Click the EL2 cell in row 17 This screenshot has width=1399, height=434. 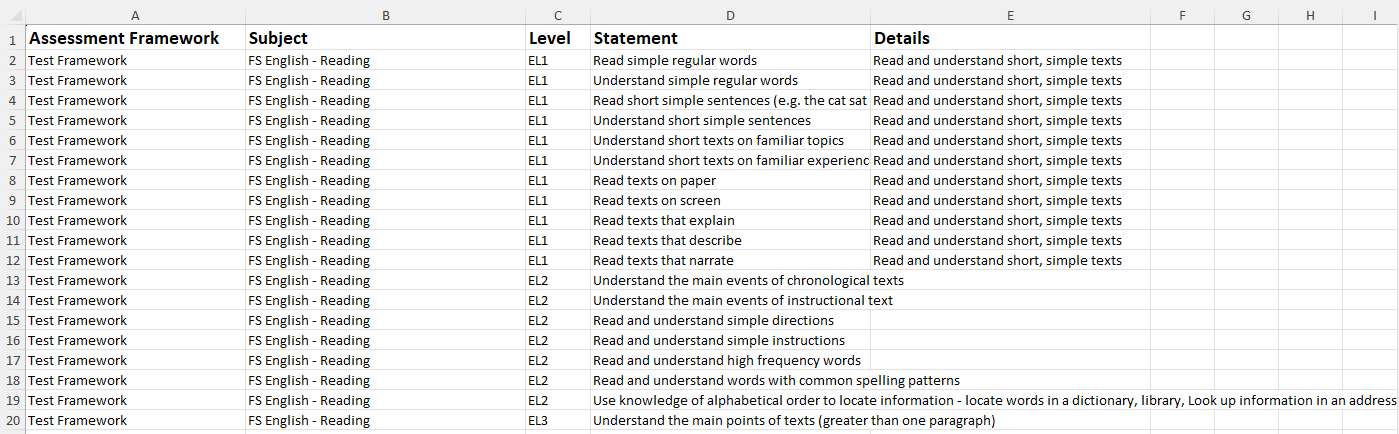pos(558,360)
